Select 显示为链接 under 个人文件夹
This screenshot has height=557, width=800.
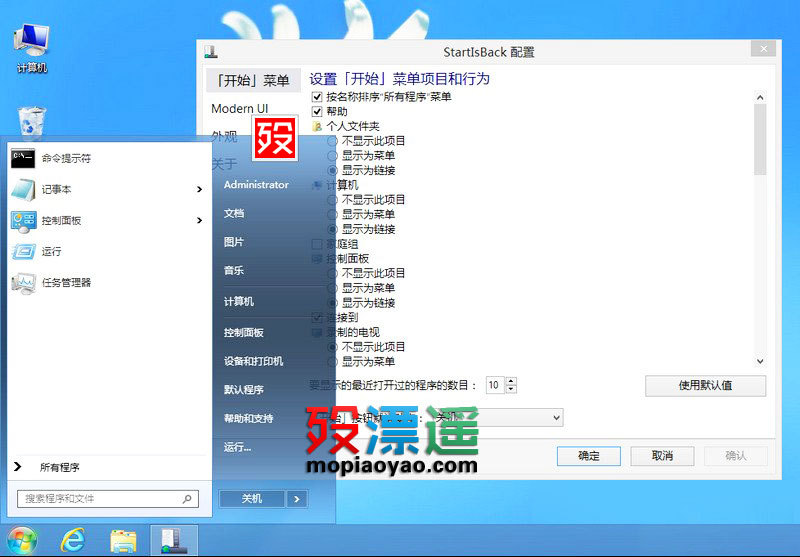[x=332, y=170]
